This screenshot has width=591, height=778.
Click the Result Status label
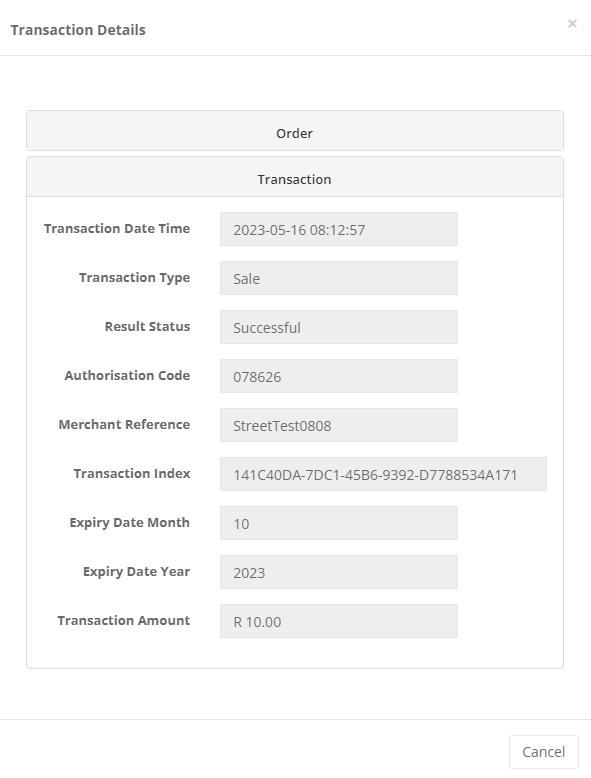pos(147,326)
